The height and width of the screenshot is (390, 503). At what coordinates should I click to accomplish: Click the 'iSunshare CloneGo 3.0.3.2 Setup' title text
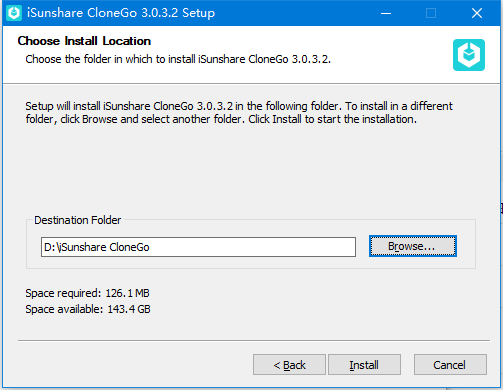coord(121,13)
